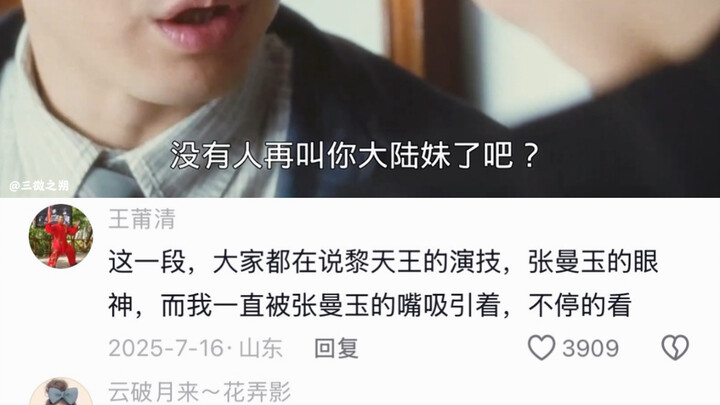The width and height of the screenshot is (720, 405).
Task: Like the comment by 王莆清
Action: coord(542,348)
